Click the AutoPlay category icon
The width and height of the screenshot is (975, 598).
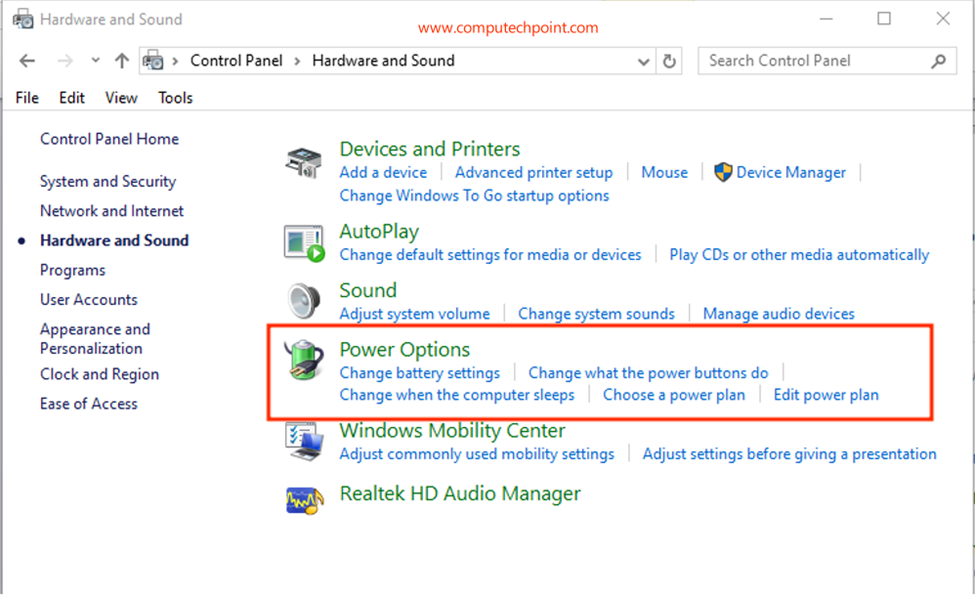click(x=304, y=243)
